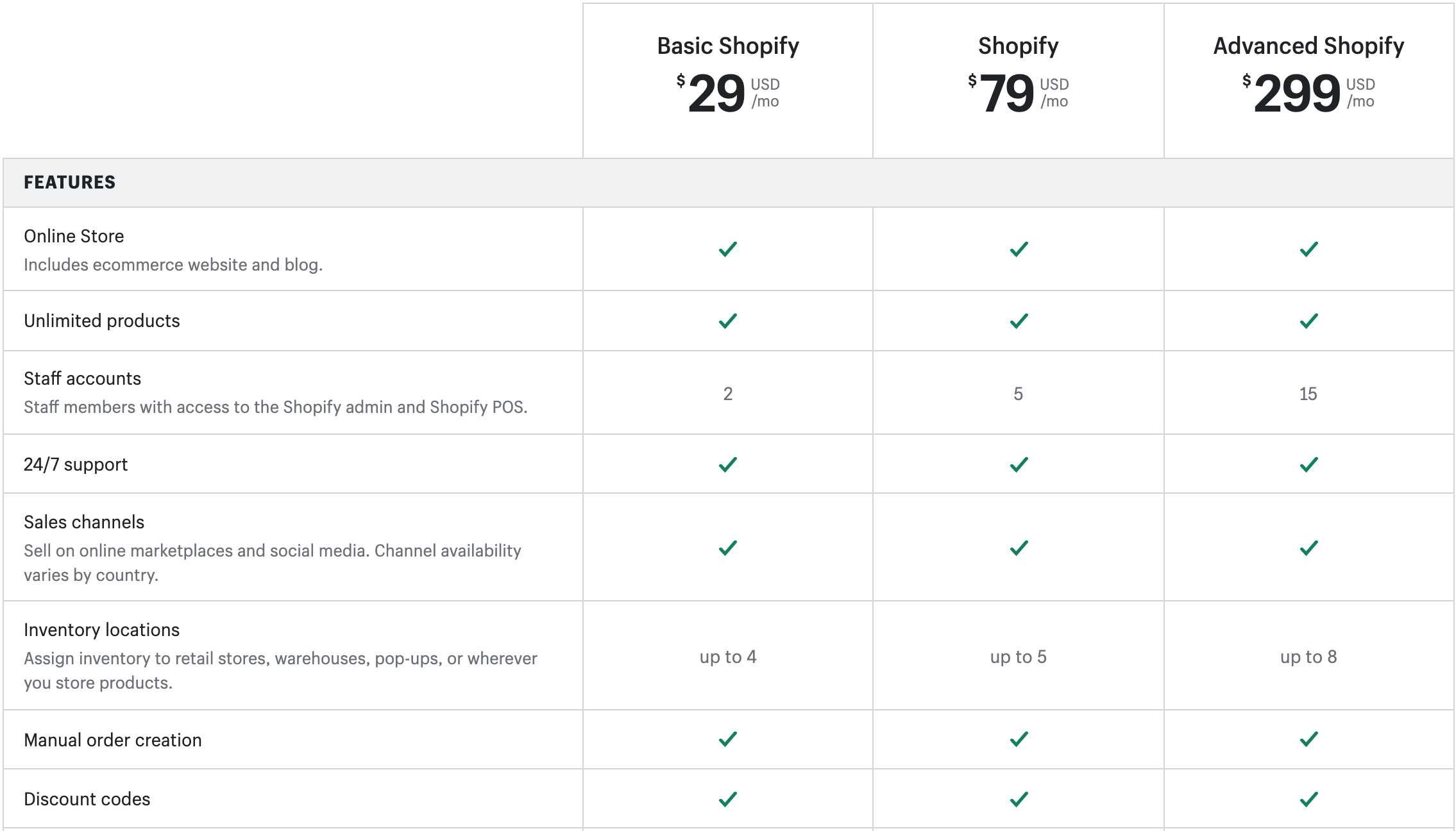
Task: Select the Advanced Shopify plan heading
Action: [x=1308, y=46]
